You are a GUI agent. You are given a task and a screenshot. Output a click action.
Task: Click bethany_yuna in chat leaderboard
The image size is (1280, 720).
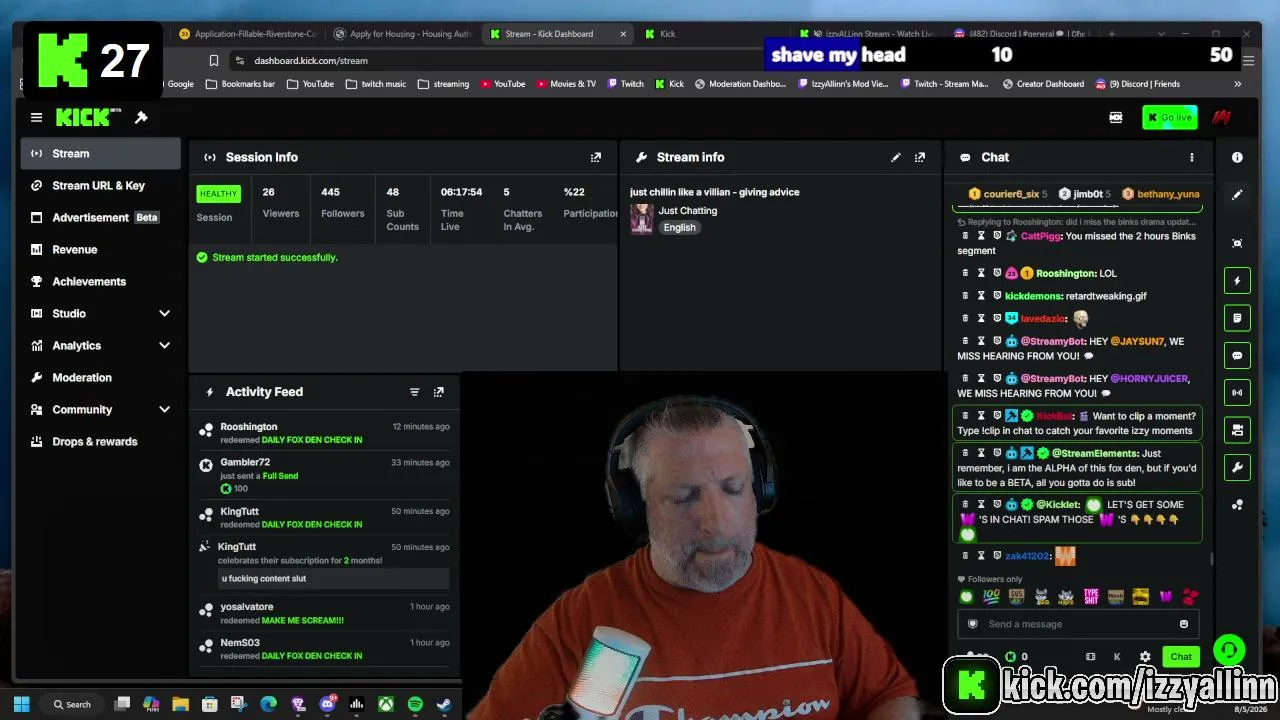(1168, 194)
